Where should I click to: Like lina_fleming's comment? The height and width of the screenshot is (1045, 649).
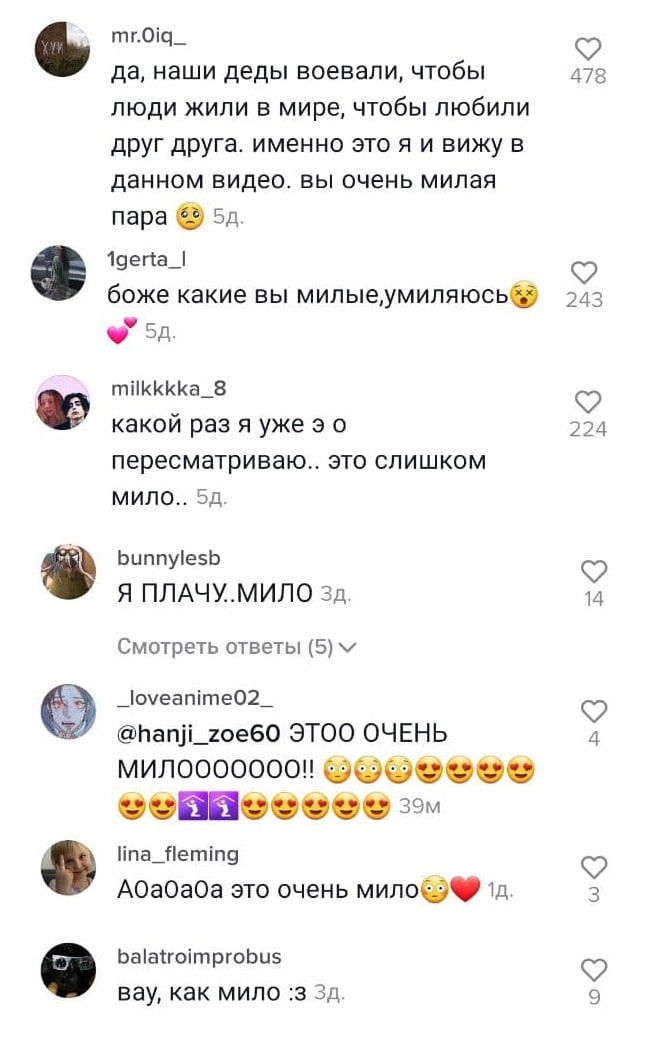(594, 867)
